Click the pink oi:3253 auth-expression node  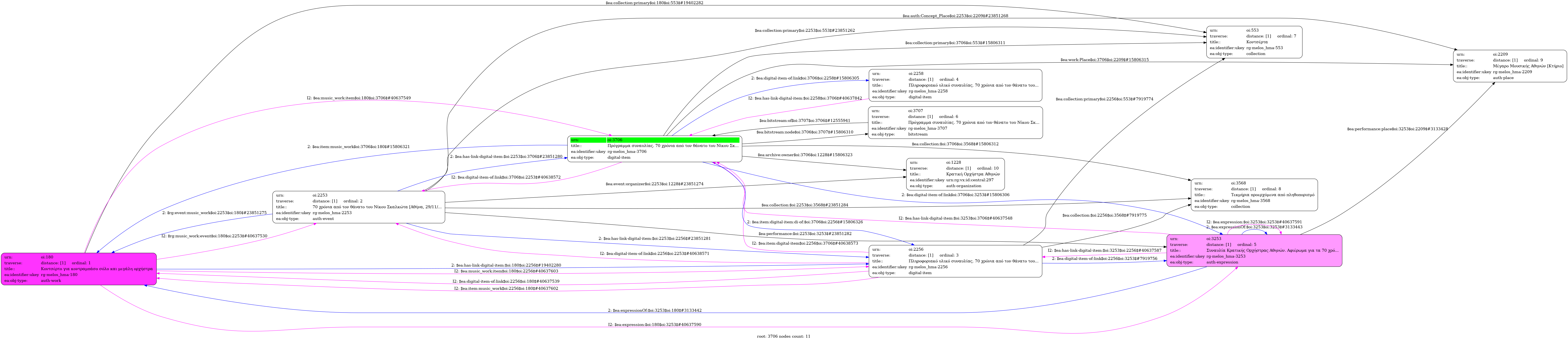click(x=1254, y=250)
